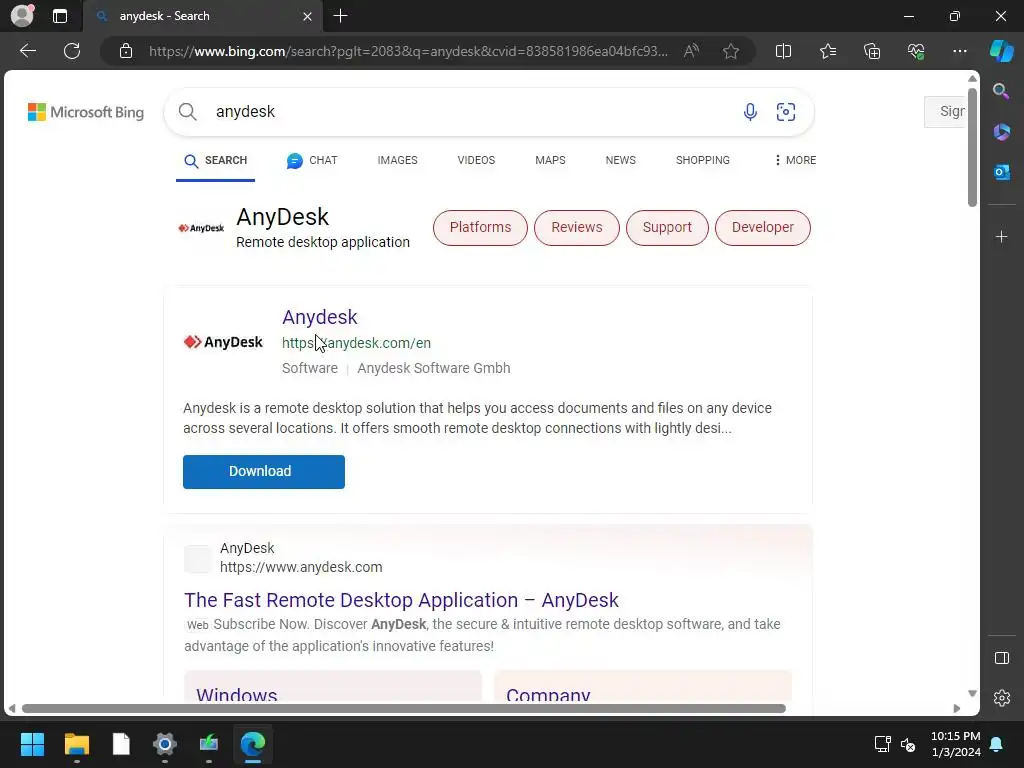
Task: Switch to the NEWS tab
Action: 620,161
